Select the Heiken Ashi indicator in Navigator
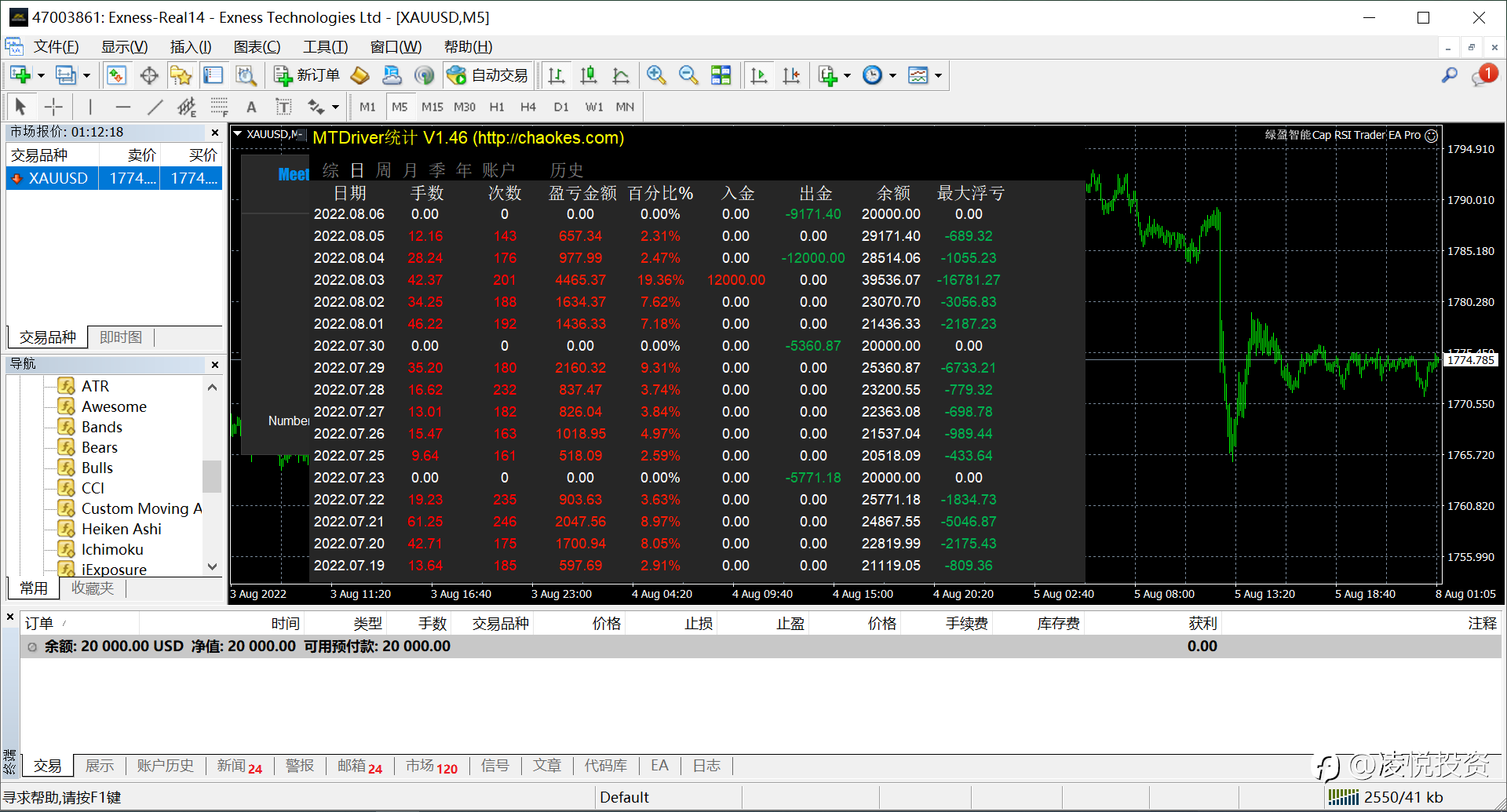The height and width of the screenshot is (812, 1507). 122,529
